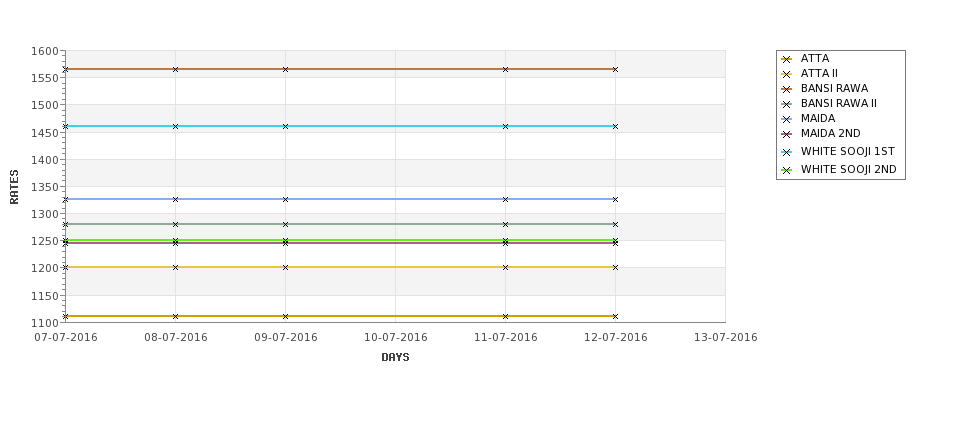The width and height of the screenshot is (975, 429).
Task: Click ATTA II data point on 11-07-2016
Action: click(x=506, y=267)
